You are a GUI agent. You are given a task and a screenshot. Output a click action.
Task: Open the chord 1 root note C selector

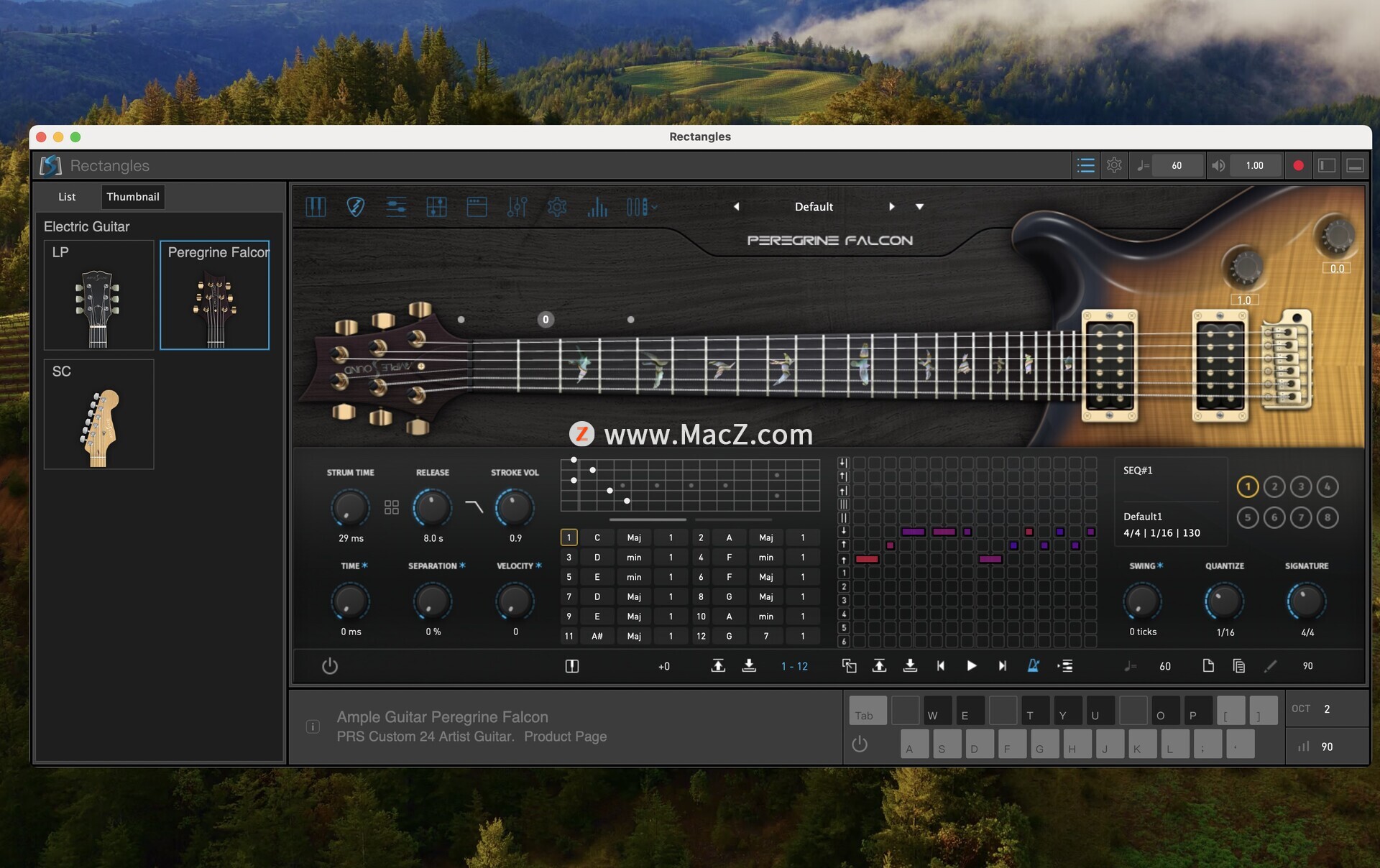[597, 537]
